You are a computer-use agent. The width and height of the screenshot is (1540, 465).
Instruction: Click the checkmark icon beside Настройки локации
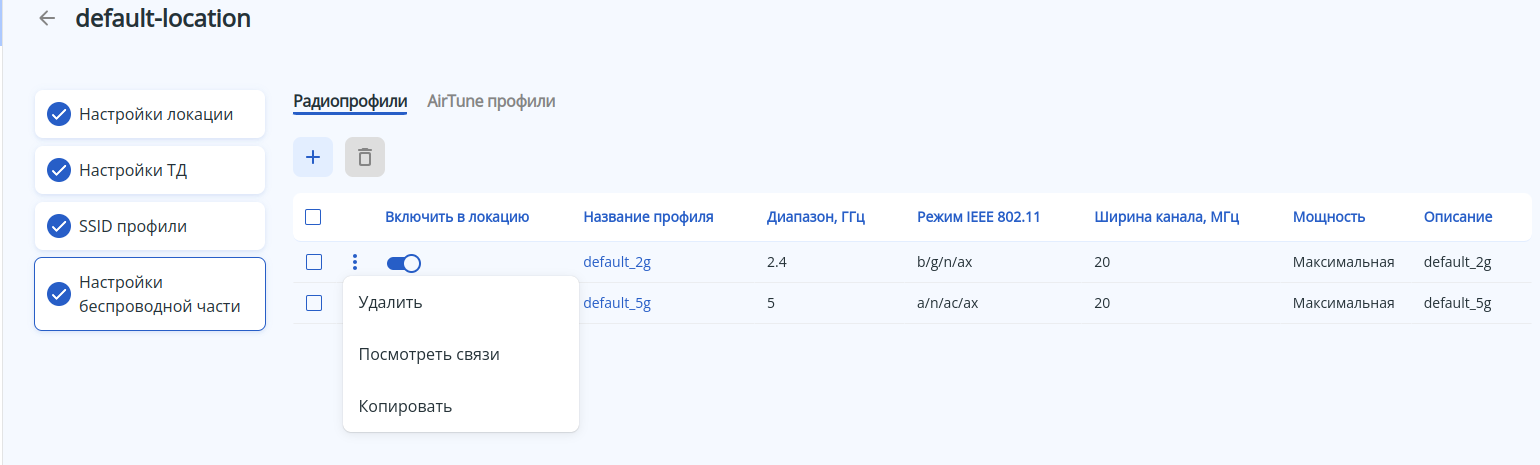(x=59, y=114)
